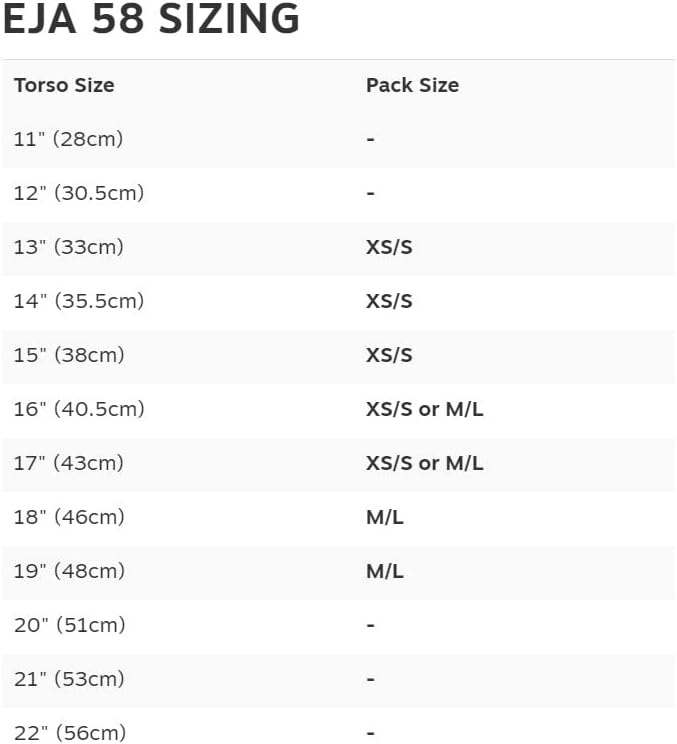Click the 22" (56cm) torso size cell
The image size is (677, 744).
coord(70,733)
